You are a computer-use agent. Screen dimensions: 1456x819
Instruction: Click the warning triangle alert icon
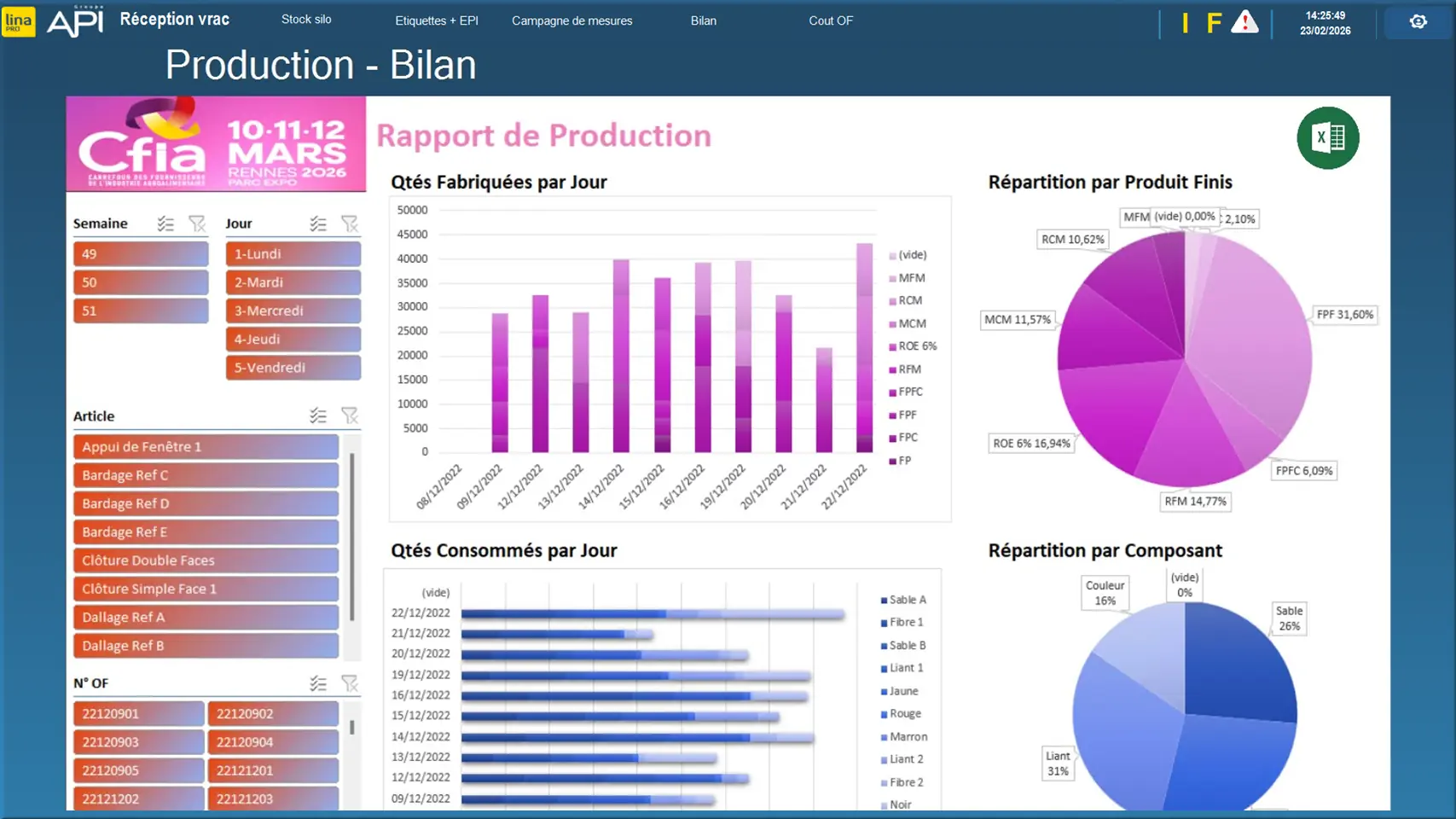pyautogui.click(x=1244, y=22)
